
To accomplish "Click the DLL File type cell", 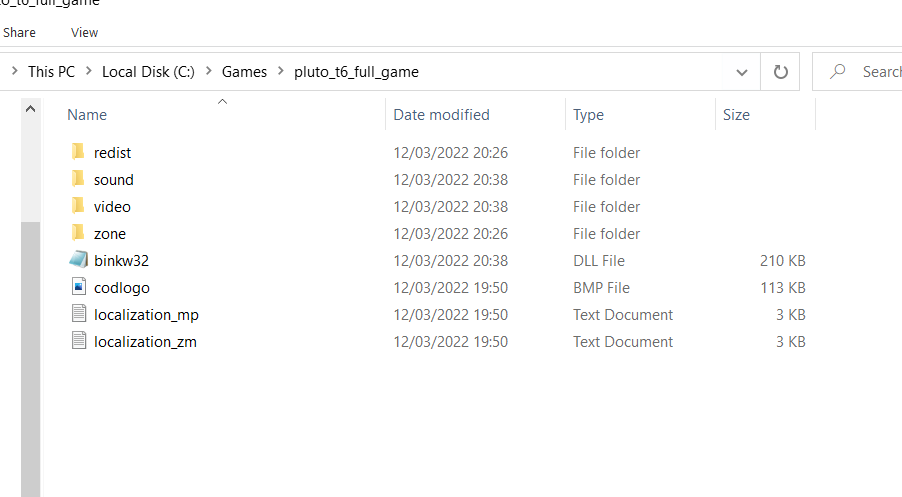I will point(599,261).
